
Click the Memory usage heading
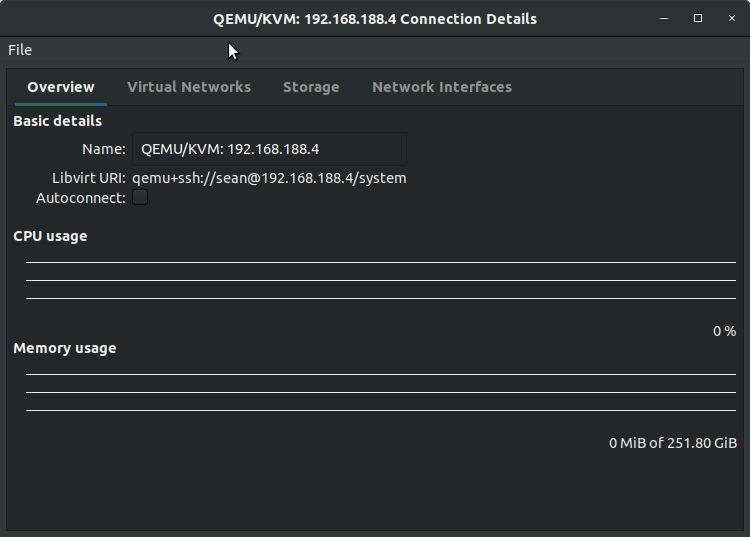(x=65, y=348)
